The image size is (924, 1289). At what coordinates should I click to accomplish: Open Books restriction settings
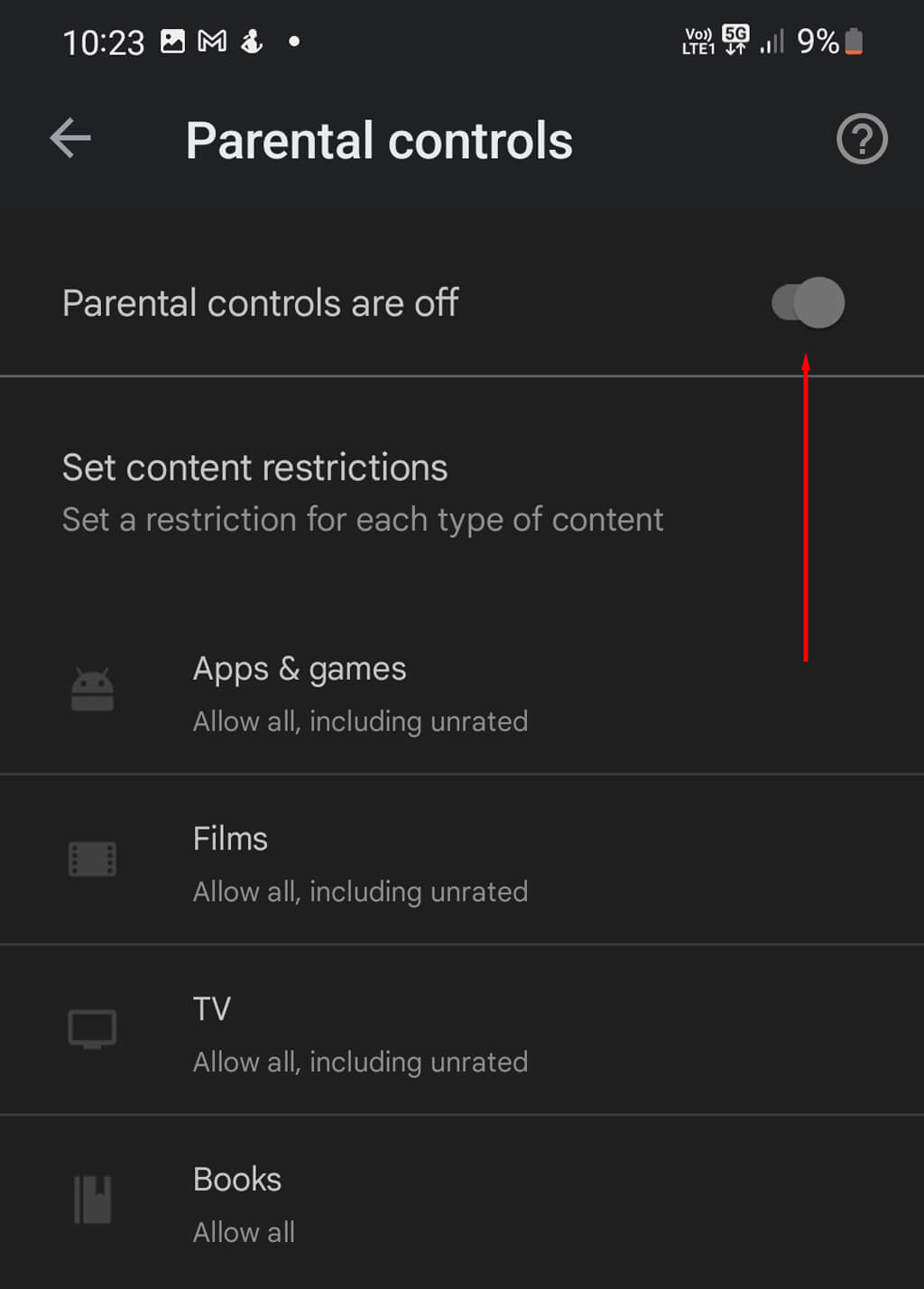(462, 1202)
